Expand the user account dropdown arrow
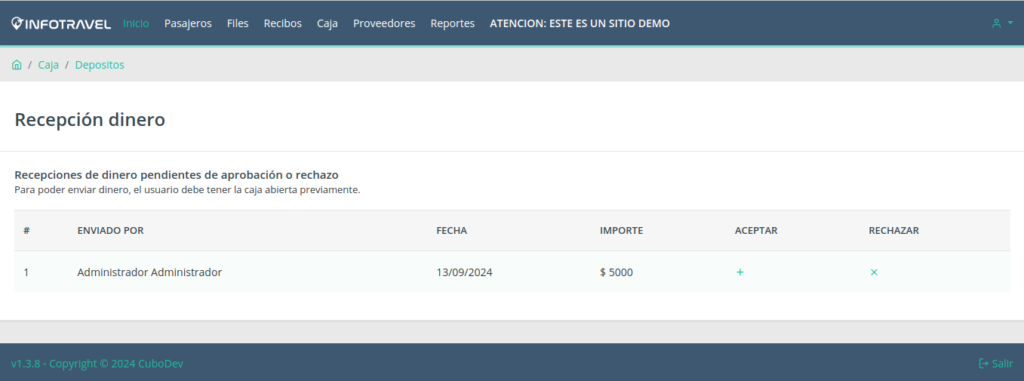 pyautogui.click(x=1010, y=24)
